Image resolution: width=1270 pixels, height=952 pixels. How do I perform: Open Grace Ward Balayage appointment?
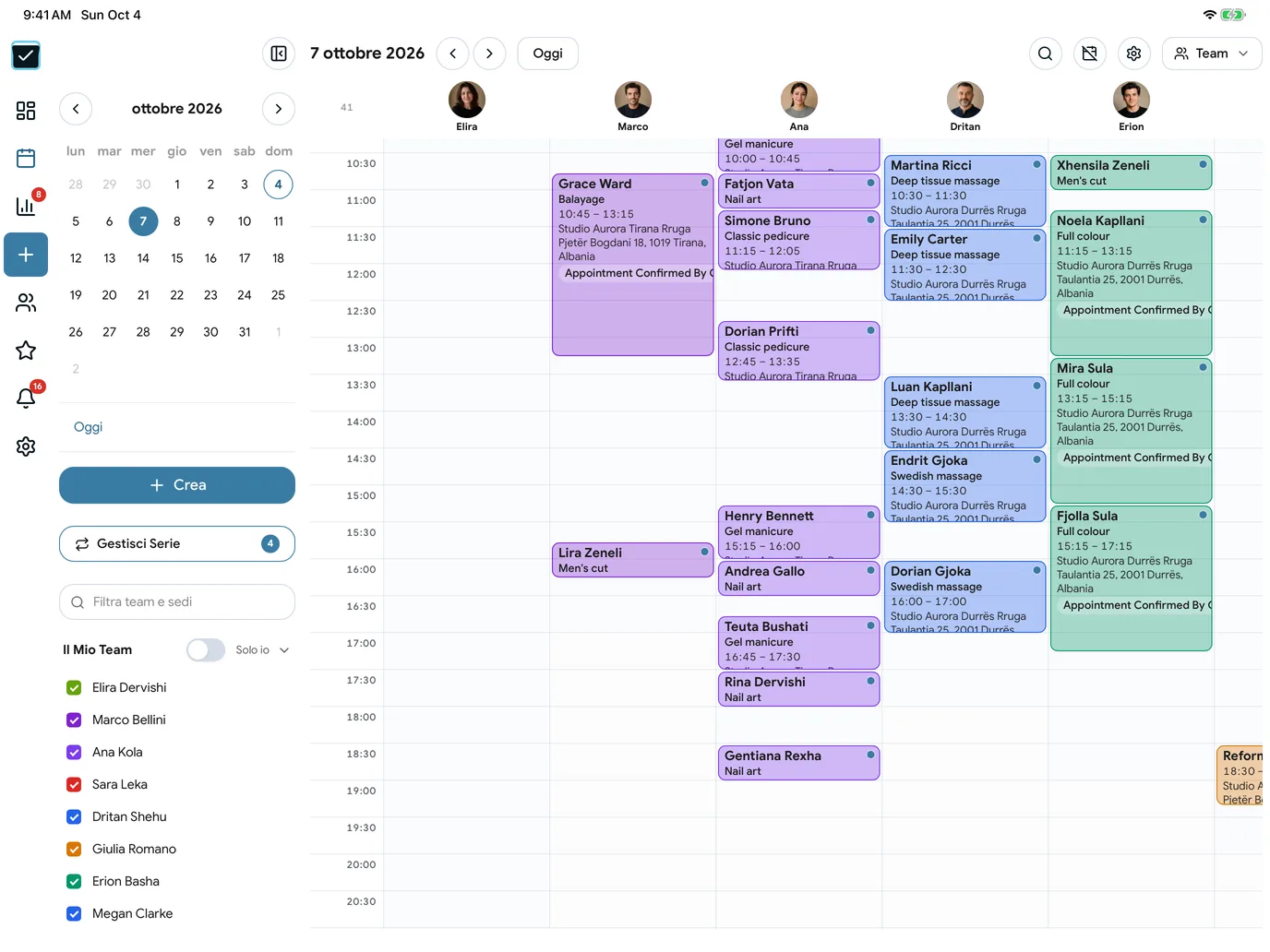(x=633, y=265)
